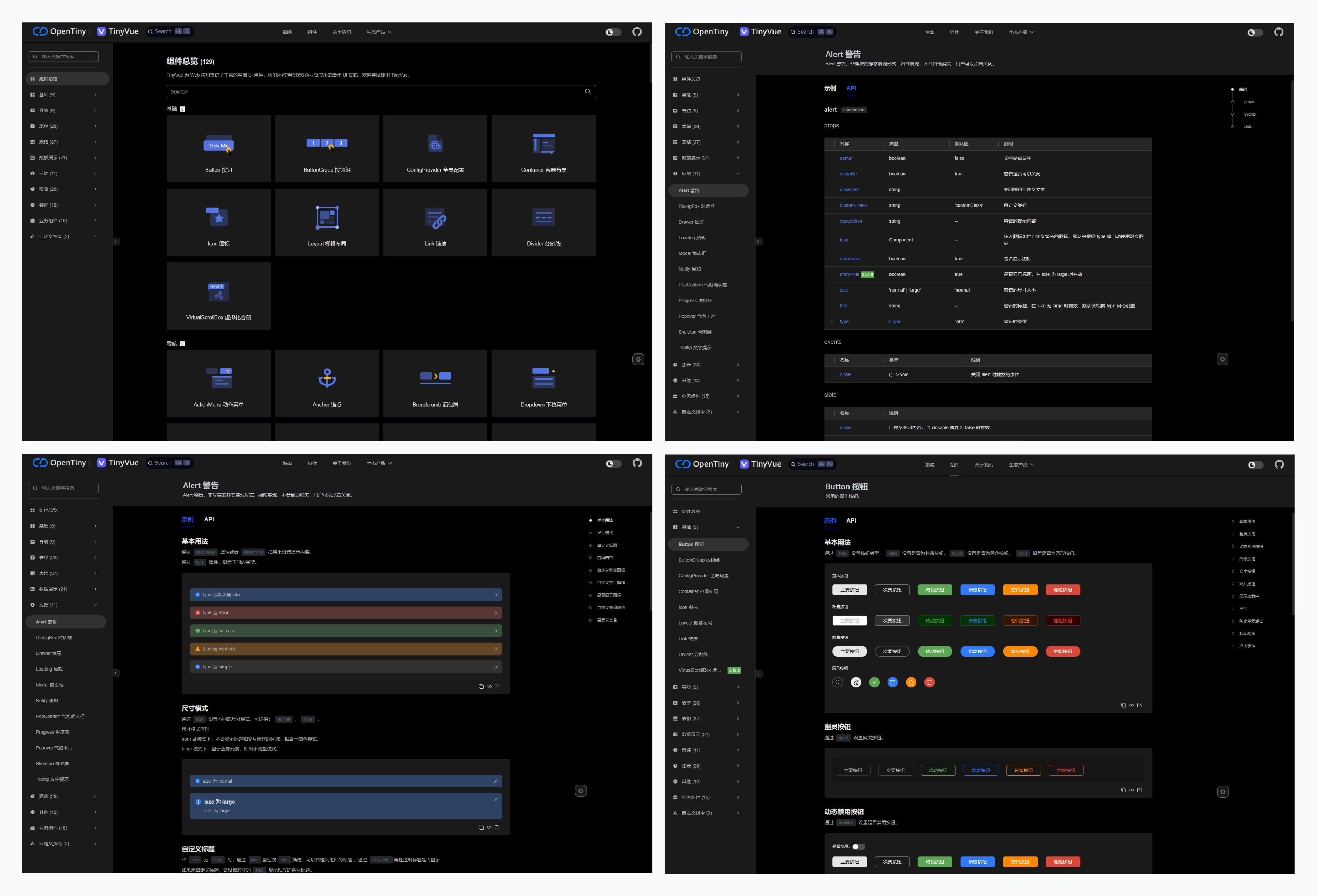
Task: Open the Anchor 锚点 component card
Action: [x=327, y=383]
